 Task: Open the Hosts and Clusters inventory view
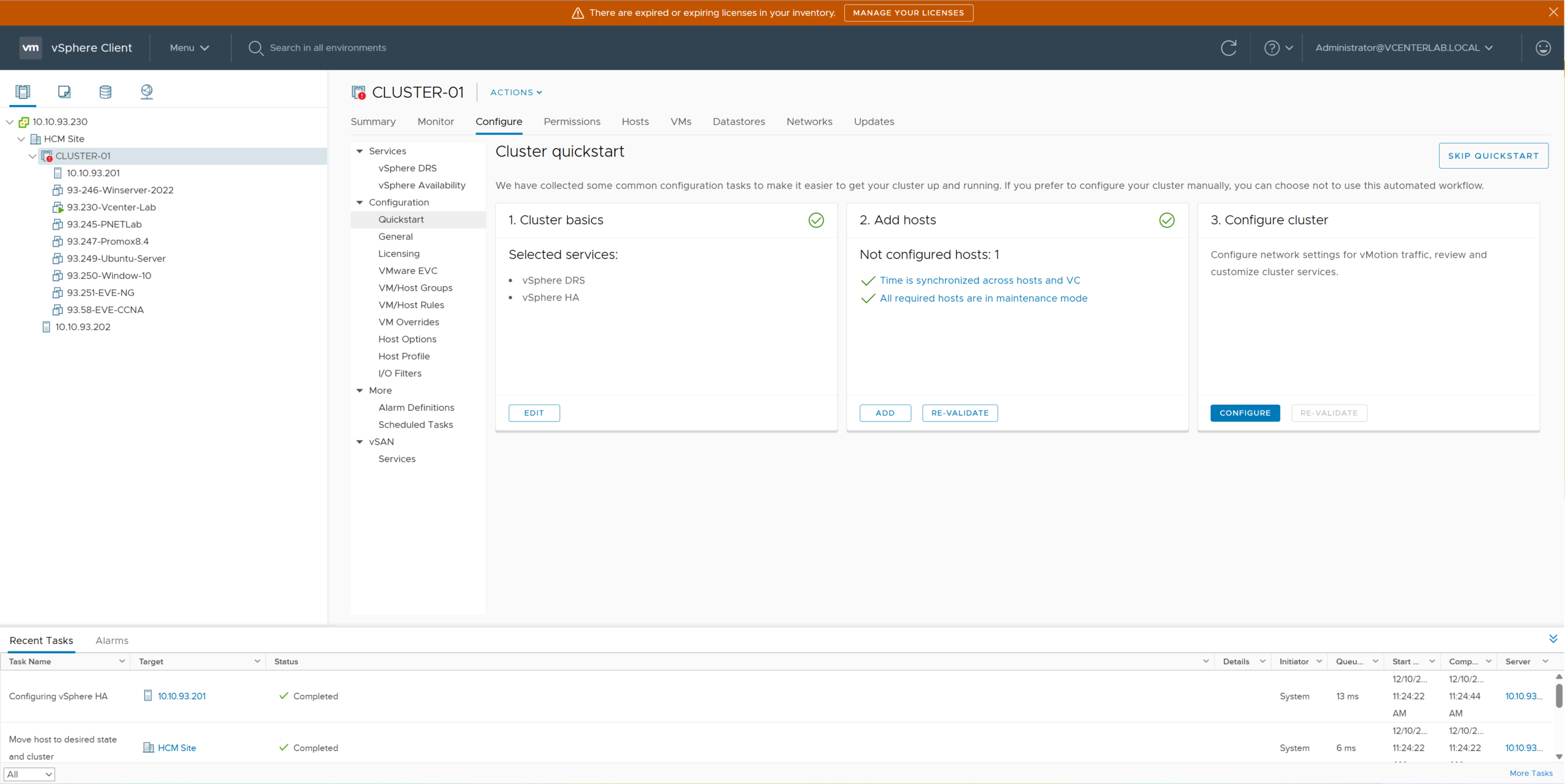[23, 92]
